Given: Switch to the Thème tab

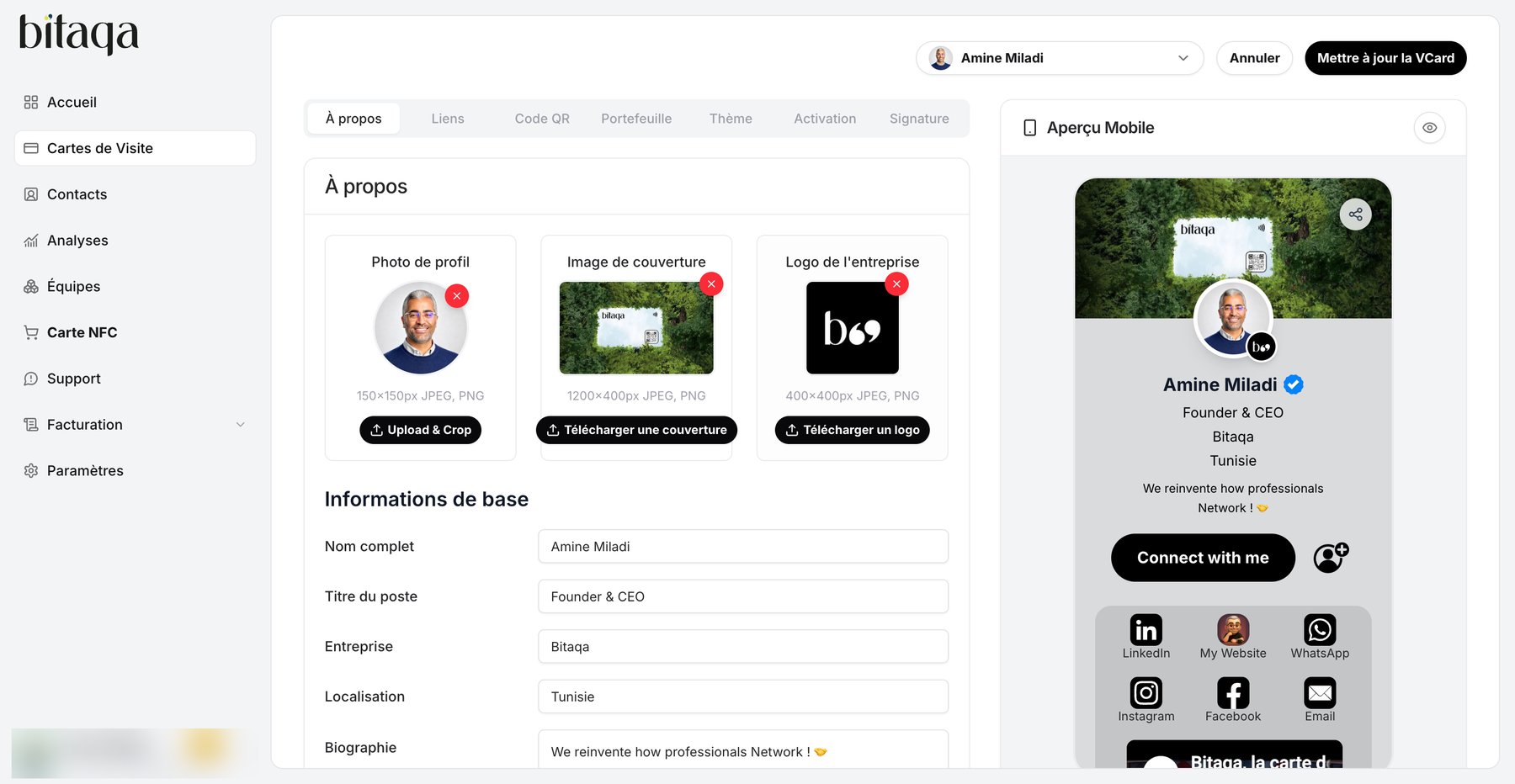Looking at the screenshot, I should pyautogui.click(x=731, y=119).
